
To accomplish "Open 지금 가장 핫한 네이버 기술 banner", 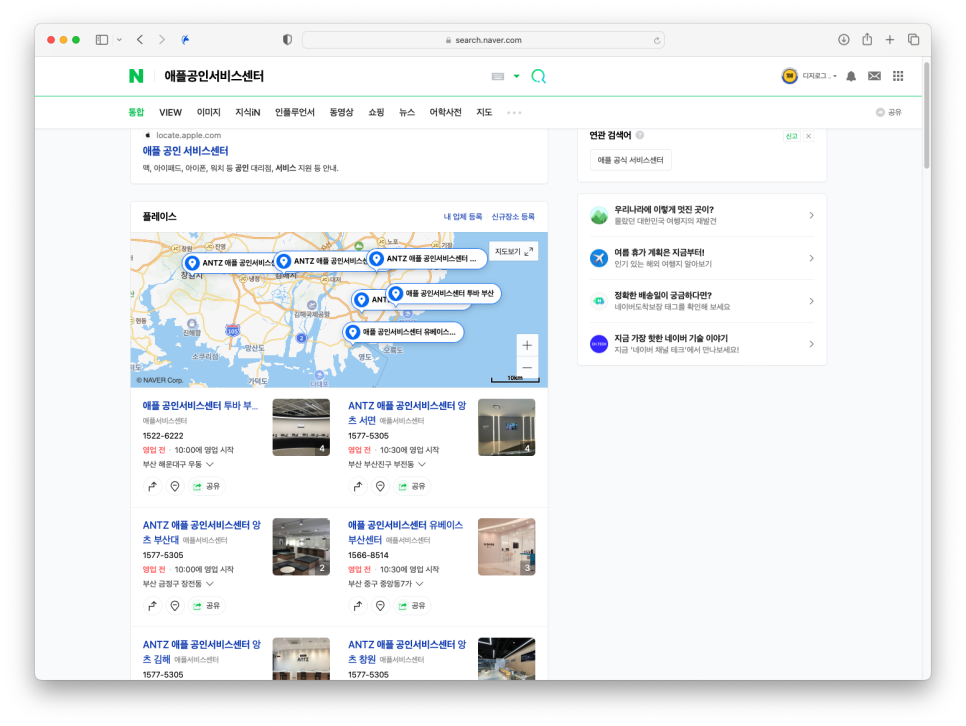I will click(702, 344).
